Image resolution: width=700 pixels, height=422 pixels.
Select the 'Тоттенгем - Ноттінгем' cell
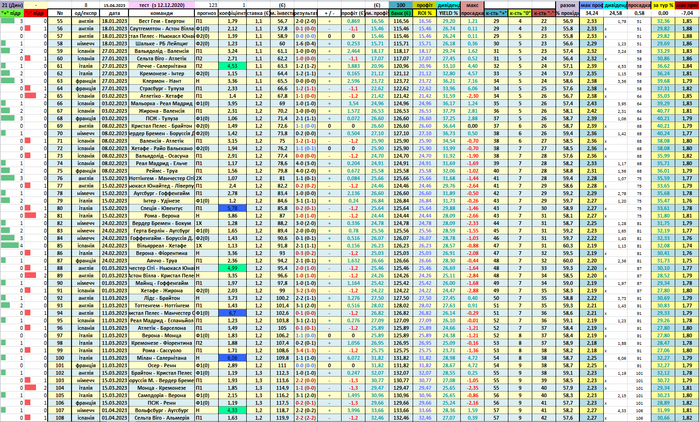pos(162,305)
